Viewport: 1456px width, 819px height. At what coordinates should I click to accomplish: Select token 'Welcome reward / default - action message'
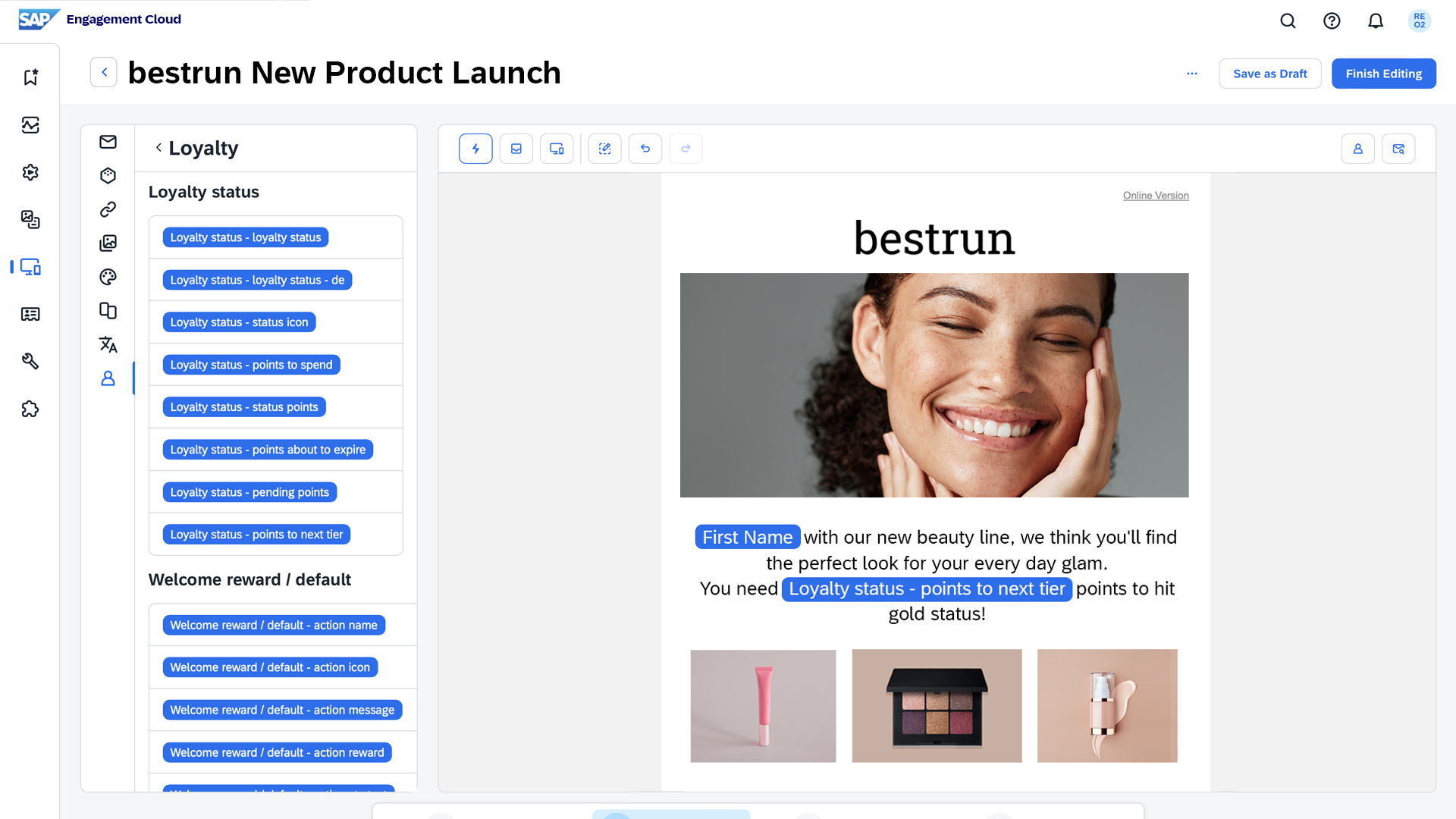[282, 710]
